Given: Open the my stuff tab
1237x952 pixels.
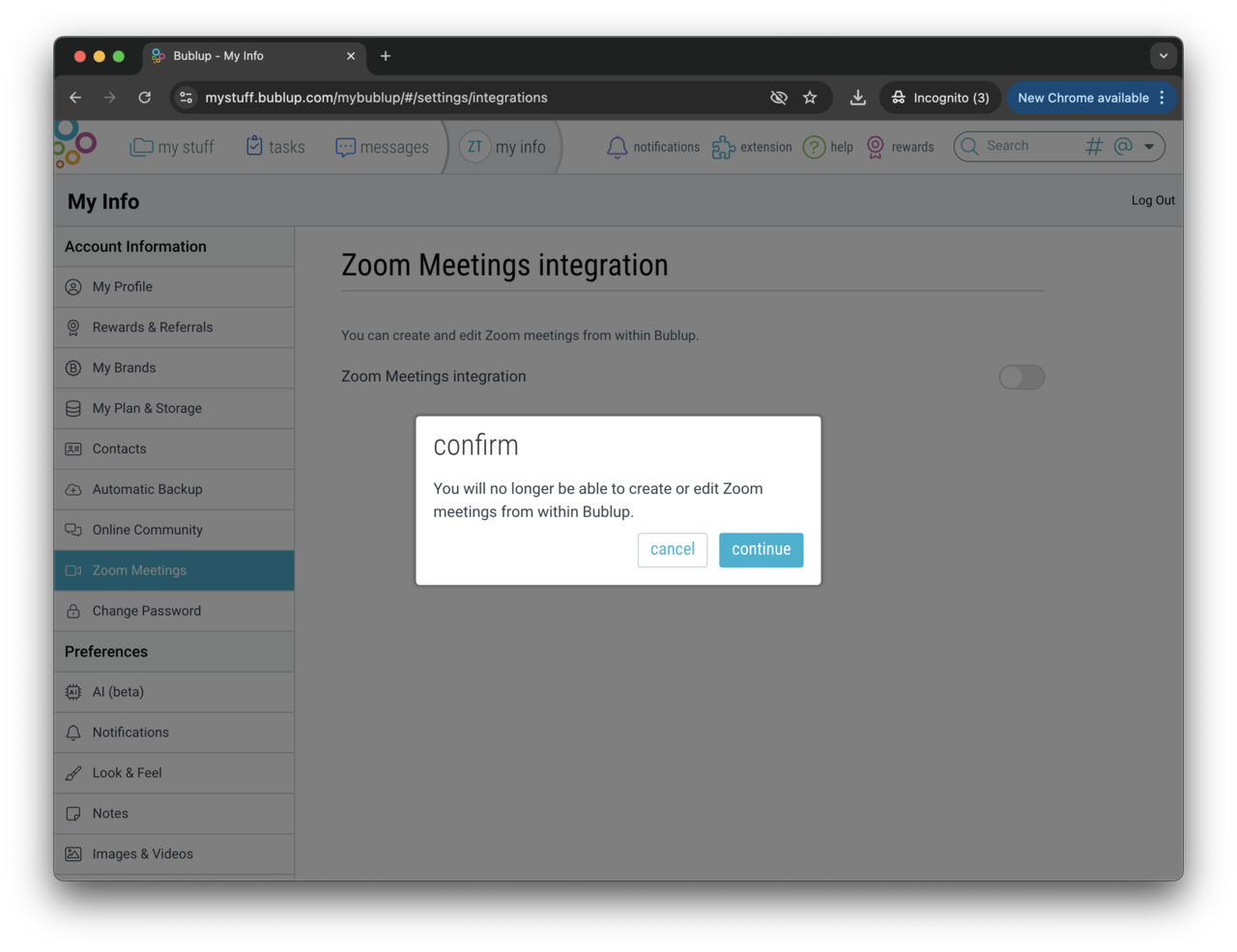Looking at the screenshot, I should pos(172,147).
